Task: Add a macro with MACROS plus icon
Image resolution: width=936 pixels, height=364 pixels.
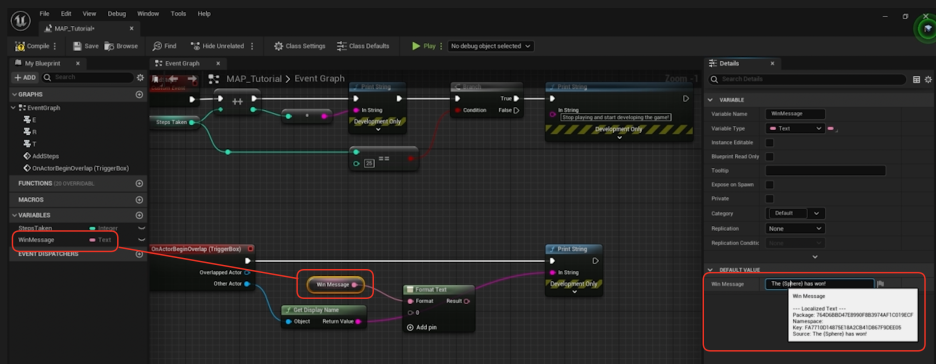Action: point(139,199)
